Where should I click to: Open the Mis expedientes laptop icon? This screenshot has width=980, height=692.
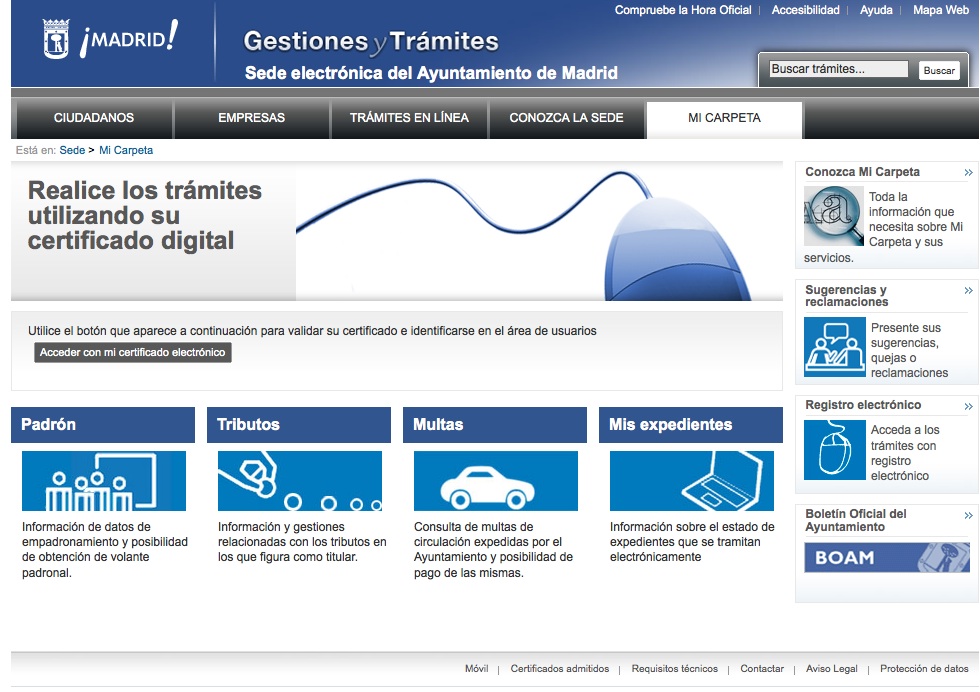692,481
